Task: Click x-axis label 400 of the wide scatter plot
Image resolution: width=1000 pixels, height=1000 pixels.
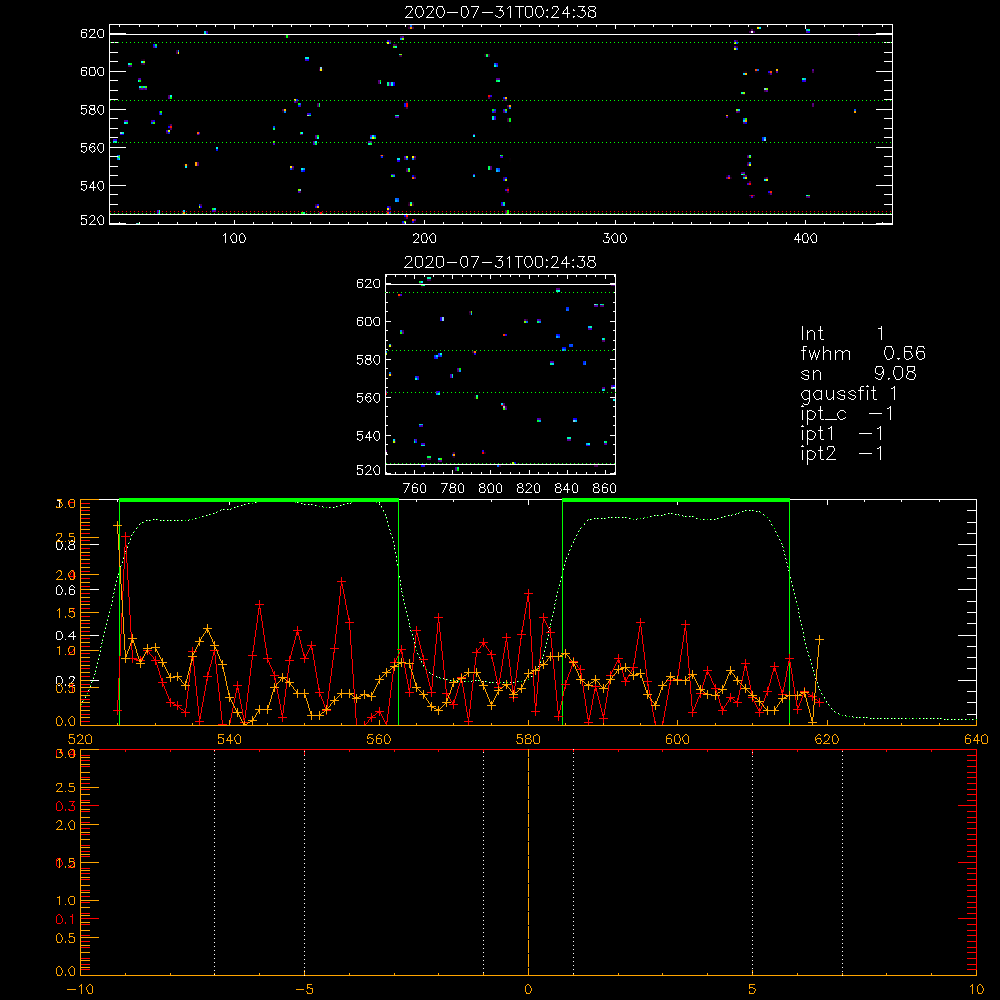Action: (x=805, y=239)
